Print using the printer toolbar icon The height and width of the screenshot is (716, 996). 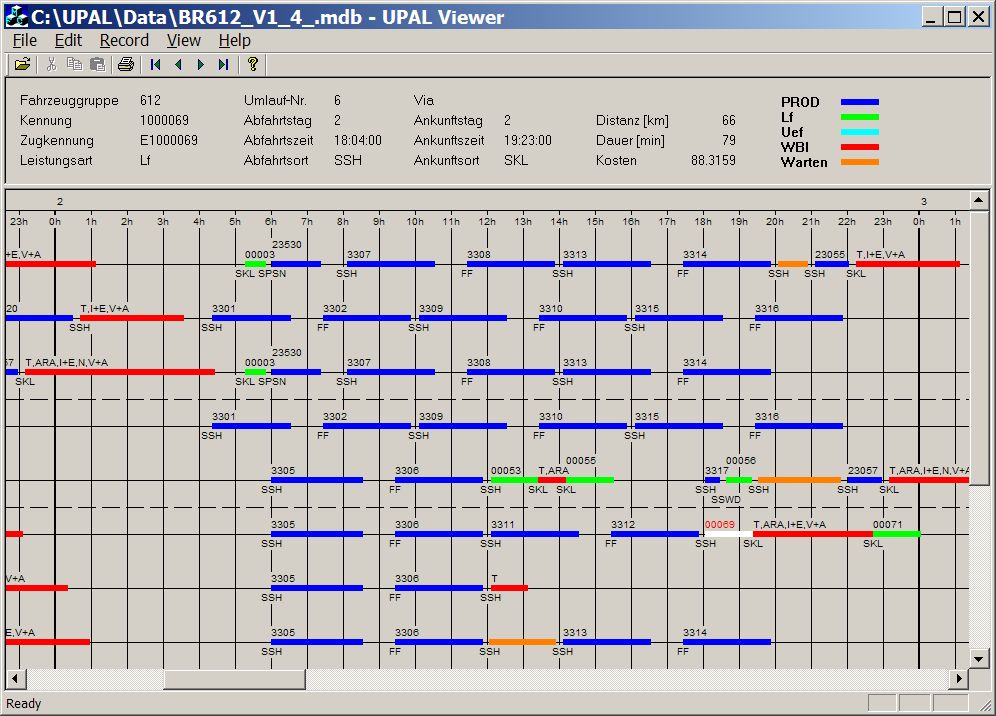point(126,65)
